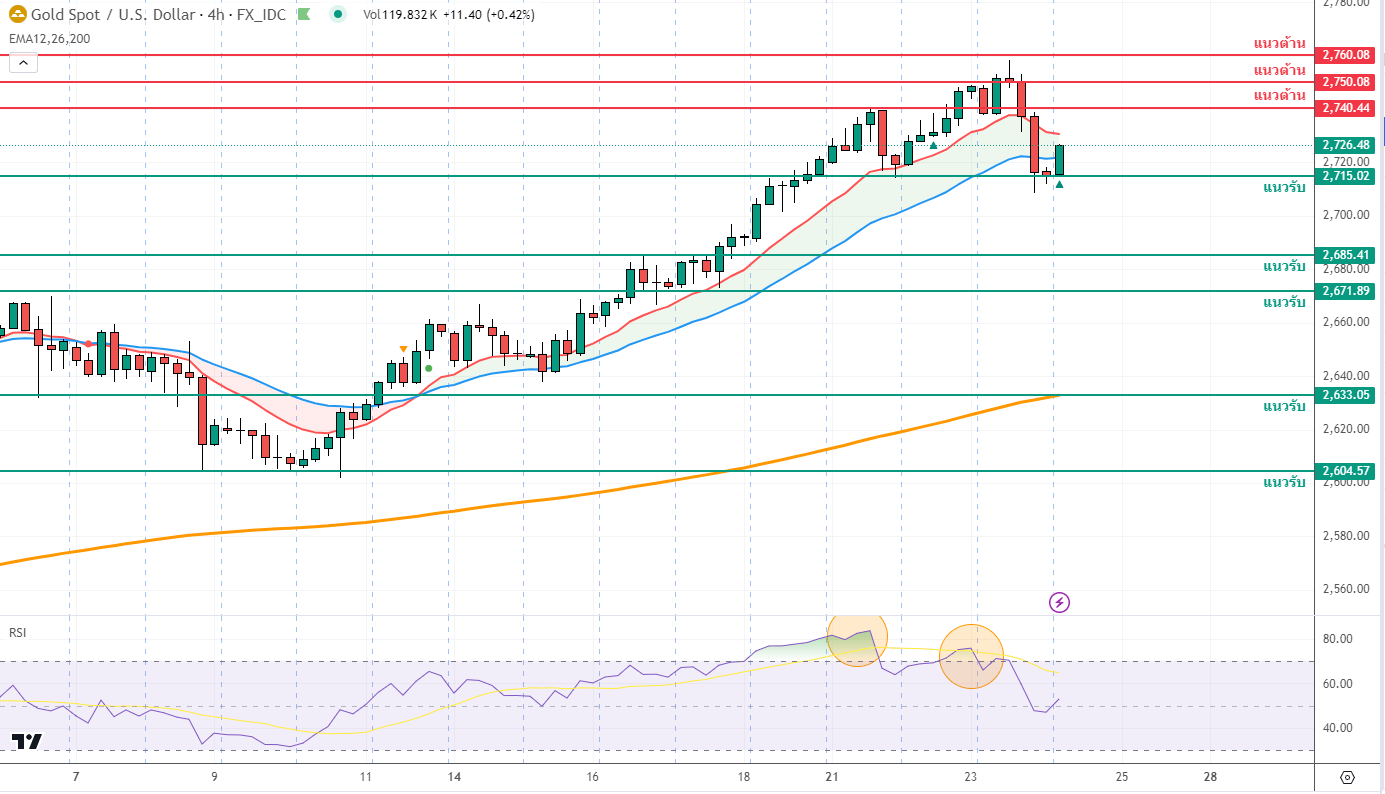Image resolution: width=1385 pixels, height=794 pixels.
Task: Click the 2,560.00 price axis label
Action: coord(1345,589)
